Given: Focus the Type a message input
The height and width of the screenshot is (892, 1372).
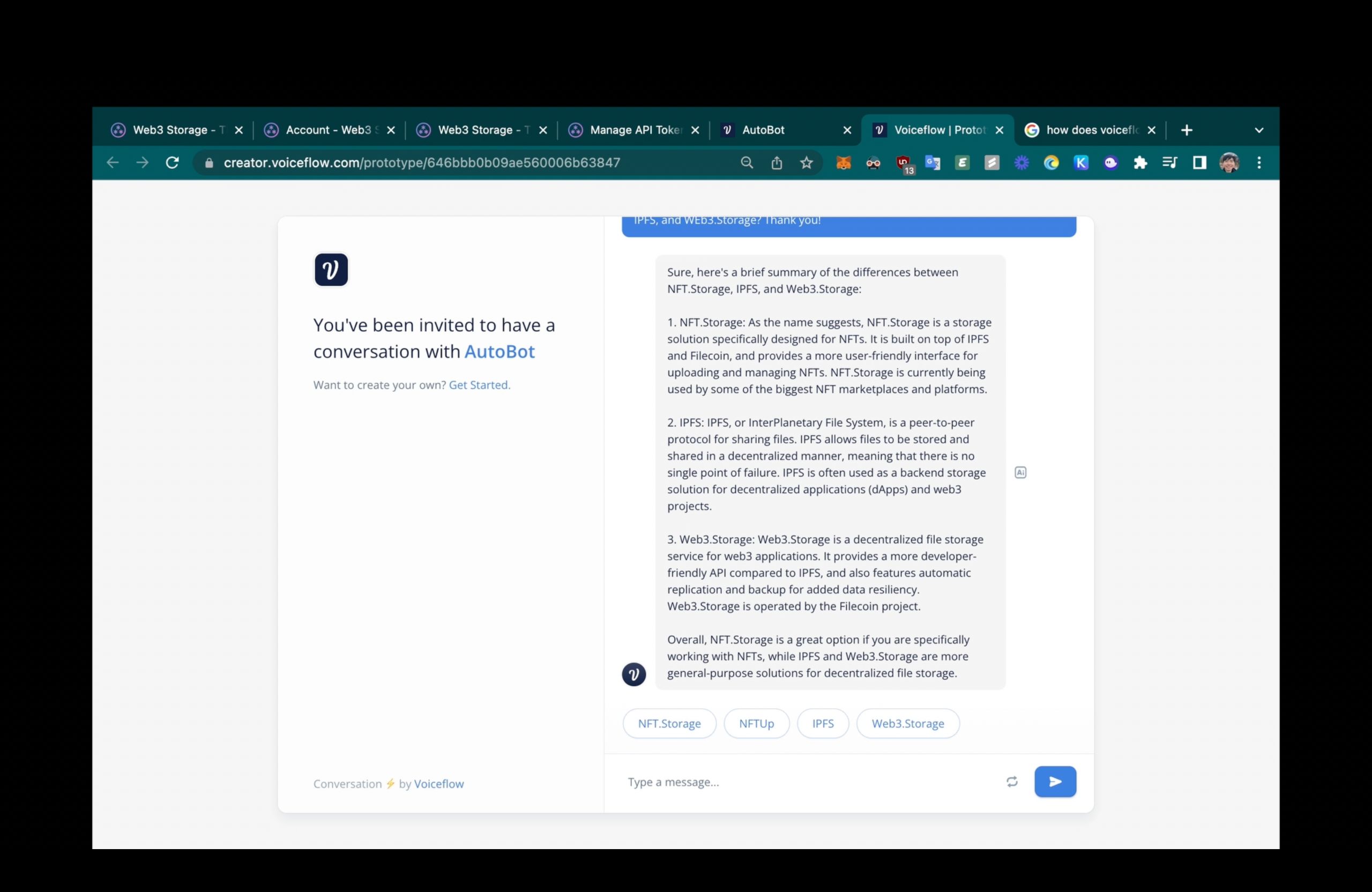Looking at the screenshot, I should pos(810,783).
